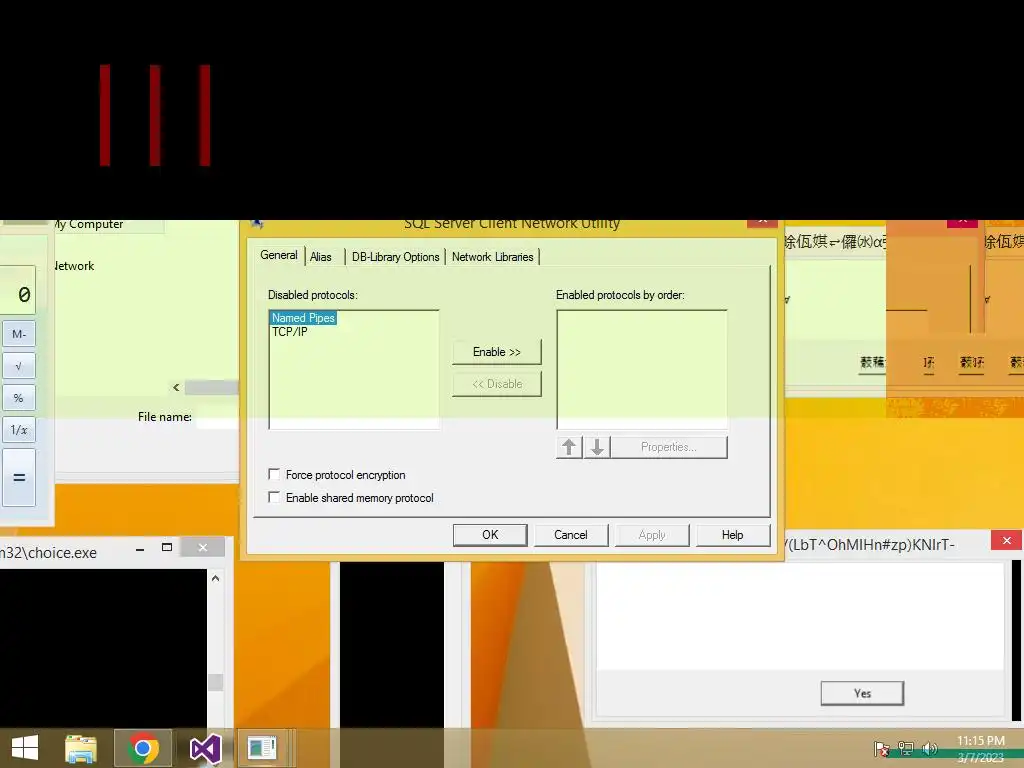Select Network in the file dialog
Image resolution: width=1024 pixels, height=768 pixels.
pyautogui.click(x=74, y=266)
